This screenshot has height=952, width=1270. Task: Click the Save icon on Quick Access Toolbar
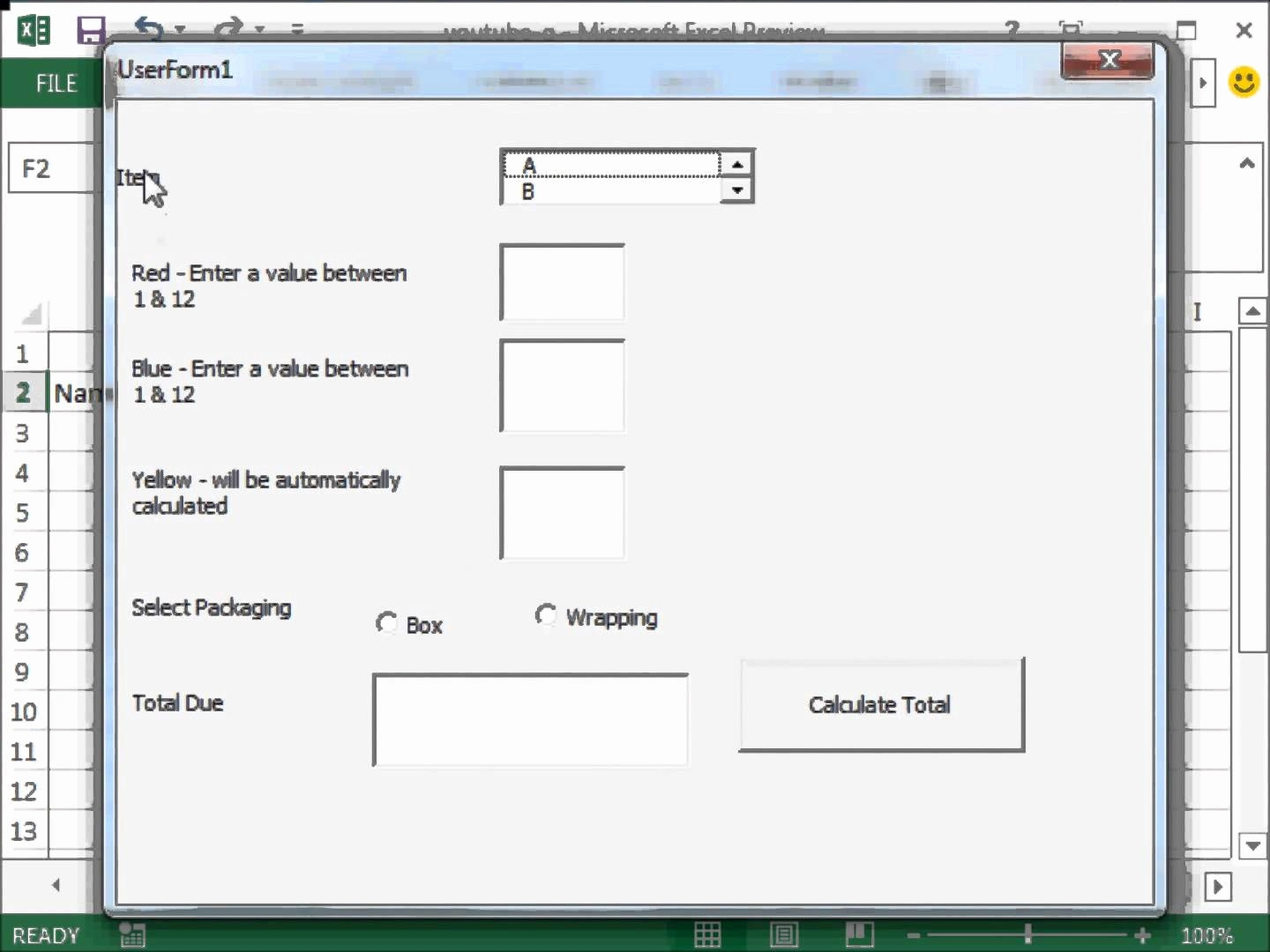(91, 29)
